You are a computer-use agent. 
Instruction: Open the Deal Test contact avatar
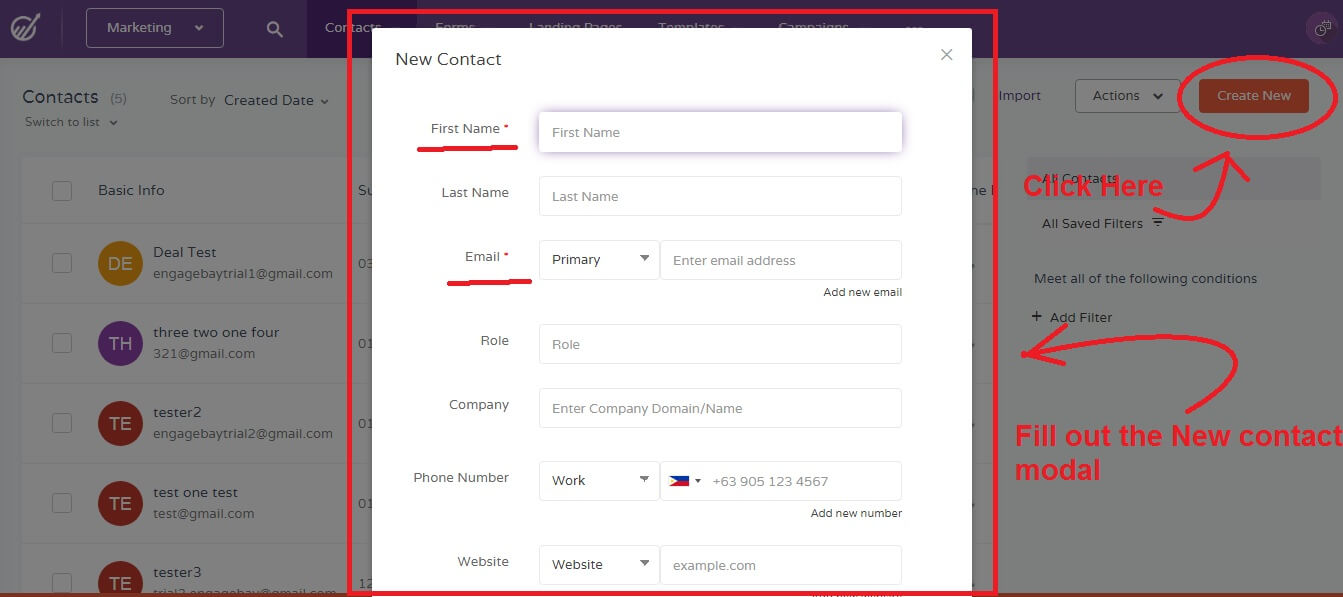click(x=120, y=262)
